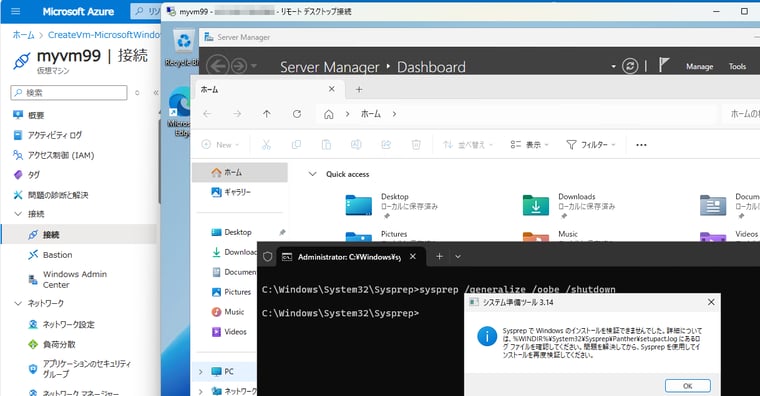This screenshot has height=396, width=760.
Task: Click the File Explorer forward arrow
Action: (x=237, y=114)
